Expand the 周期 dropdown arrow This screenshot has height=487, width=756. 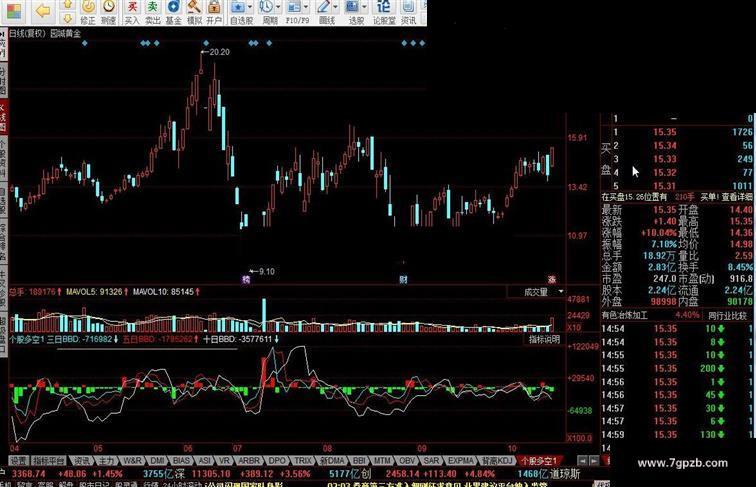pos(278,7)
